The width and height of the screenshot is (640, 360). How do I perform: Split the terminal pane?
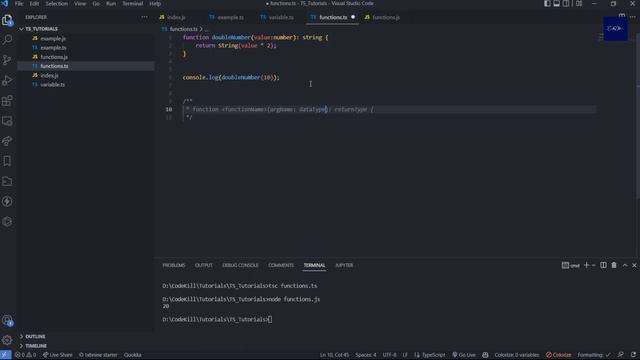tap(603, 265)
